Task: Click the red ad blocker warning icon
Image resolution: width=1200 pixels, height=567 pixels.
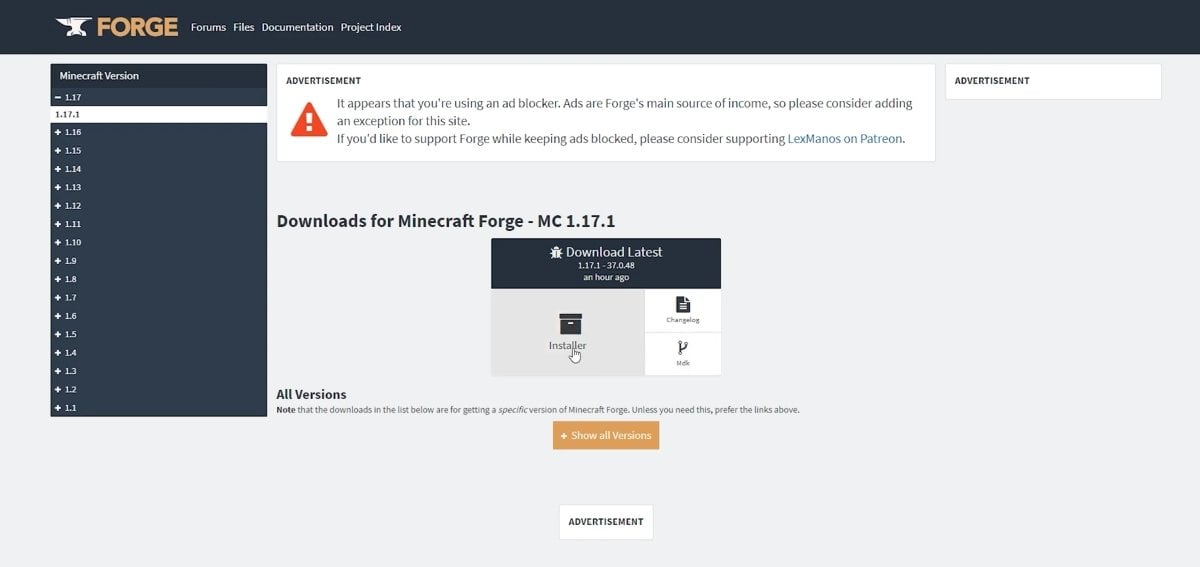Action: (309, 119)
